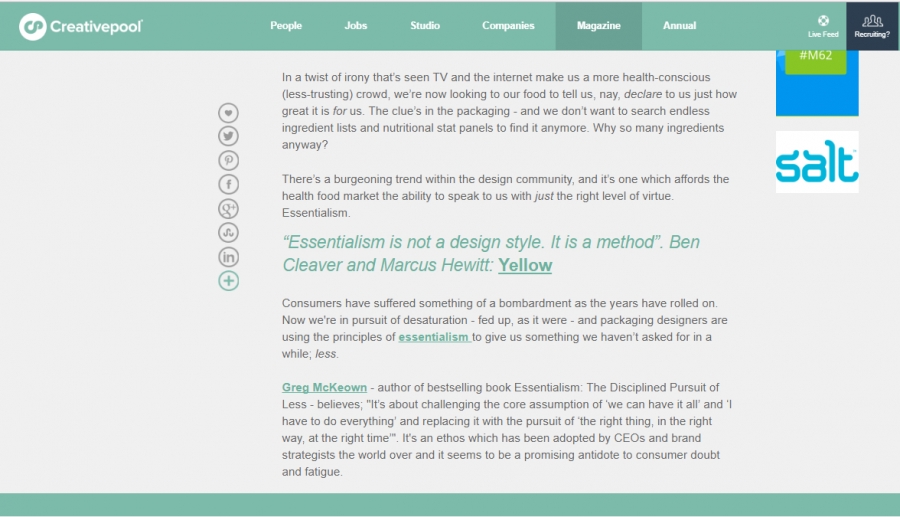Go to Creativepool homepage logo
The image size is (900, 517).
coord(81,26)
